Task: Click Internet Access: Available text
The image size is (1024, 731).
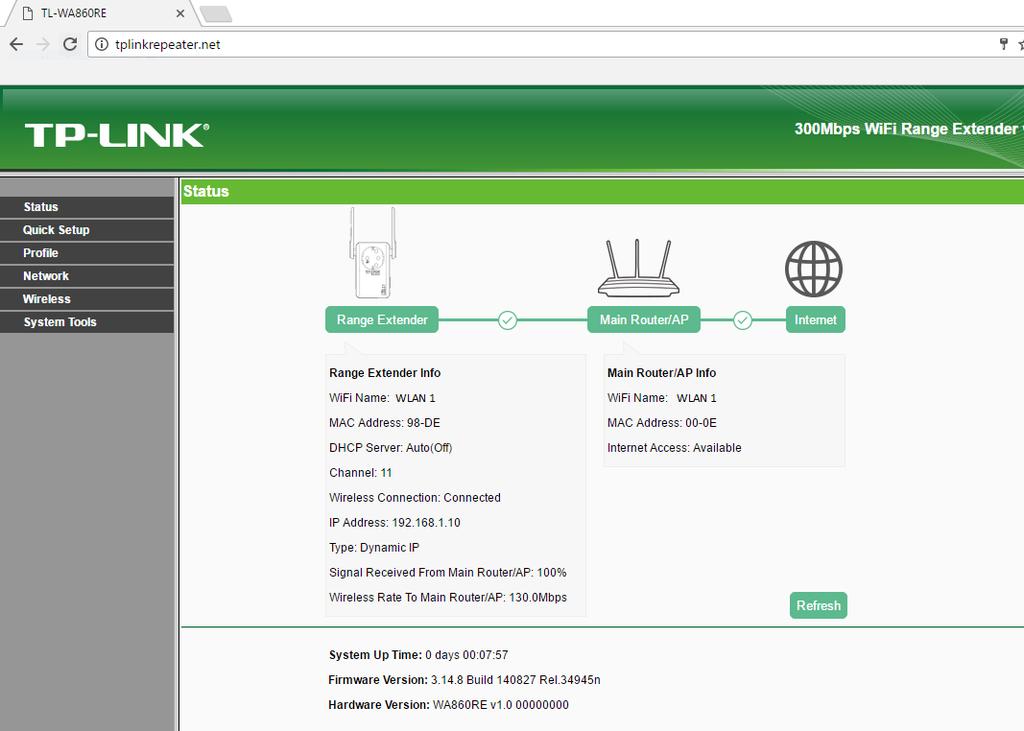Action: [674, 447]
